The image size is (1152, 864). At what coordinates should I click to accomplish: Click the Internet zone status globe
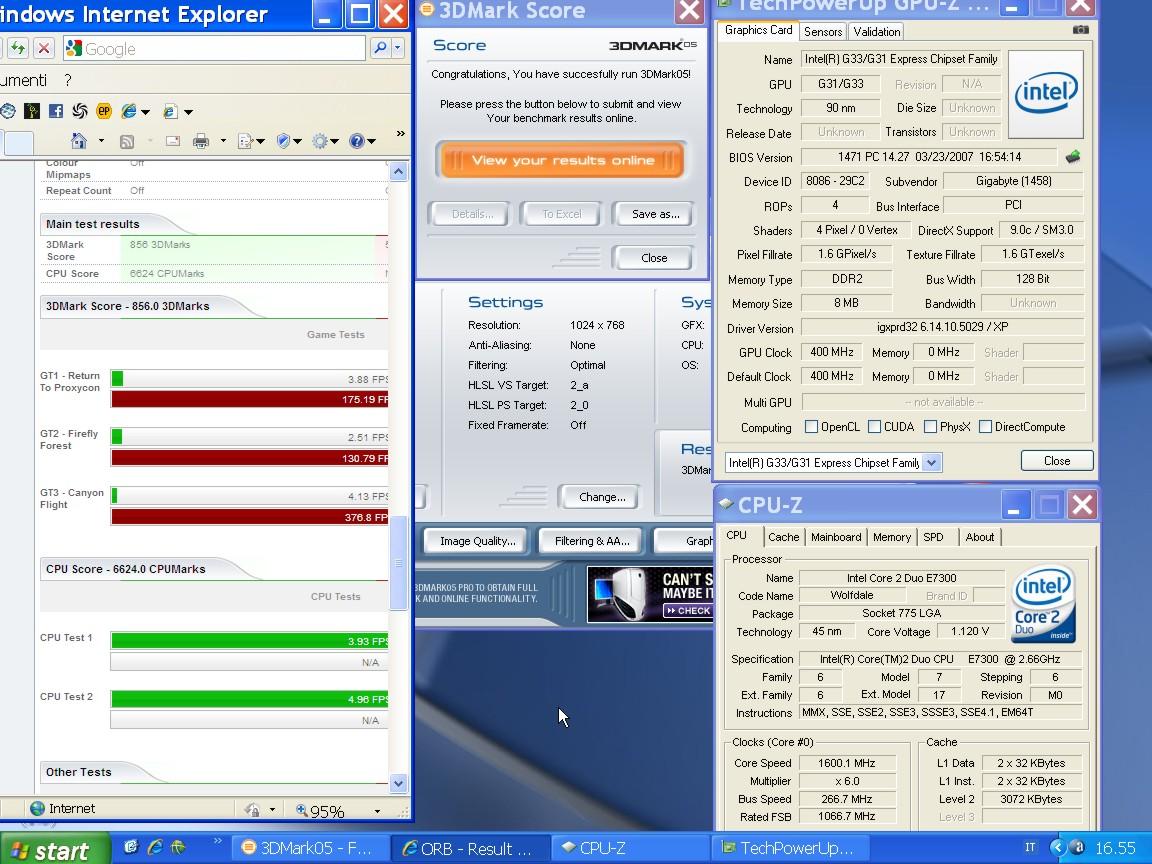click(37, 808)
